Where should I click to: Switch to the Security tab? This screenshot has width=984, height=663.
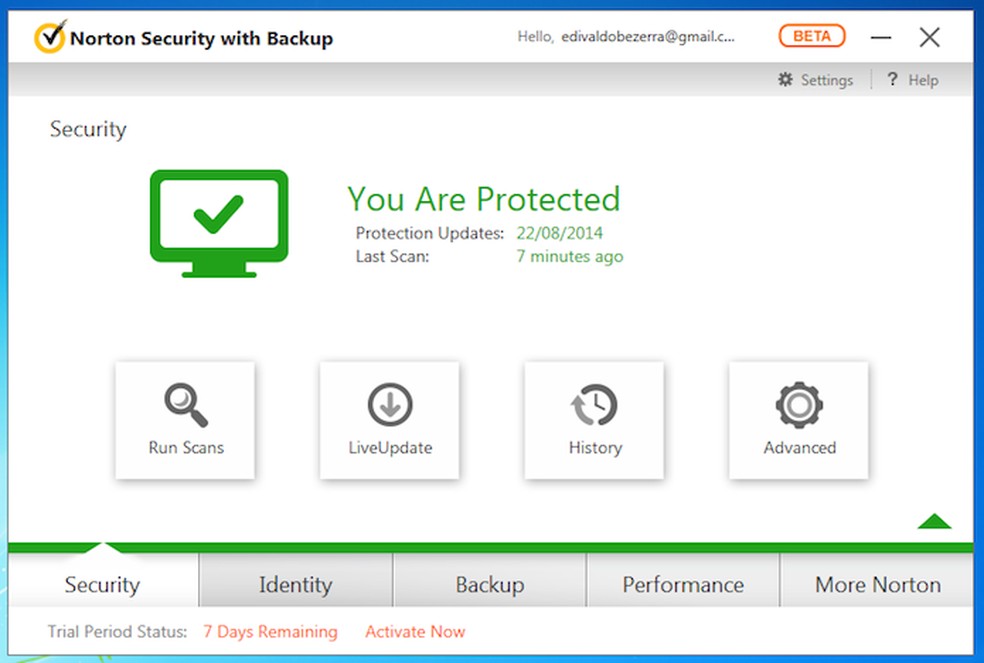click(x=102, y=585)
